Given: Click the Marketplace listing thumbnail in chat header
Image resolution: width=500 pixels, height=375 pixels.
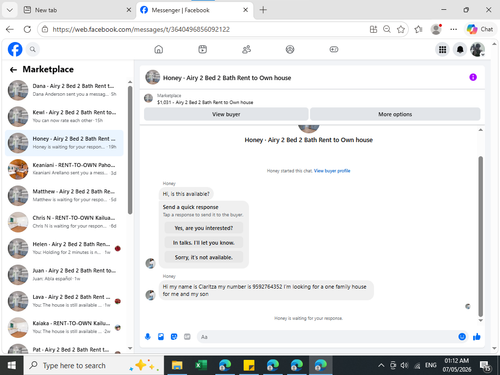Looking at the screenshot, I should (148, 98).
